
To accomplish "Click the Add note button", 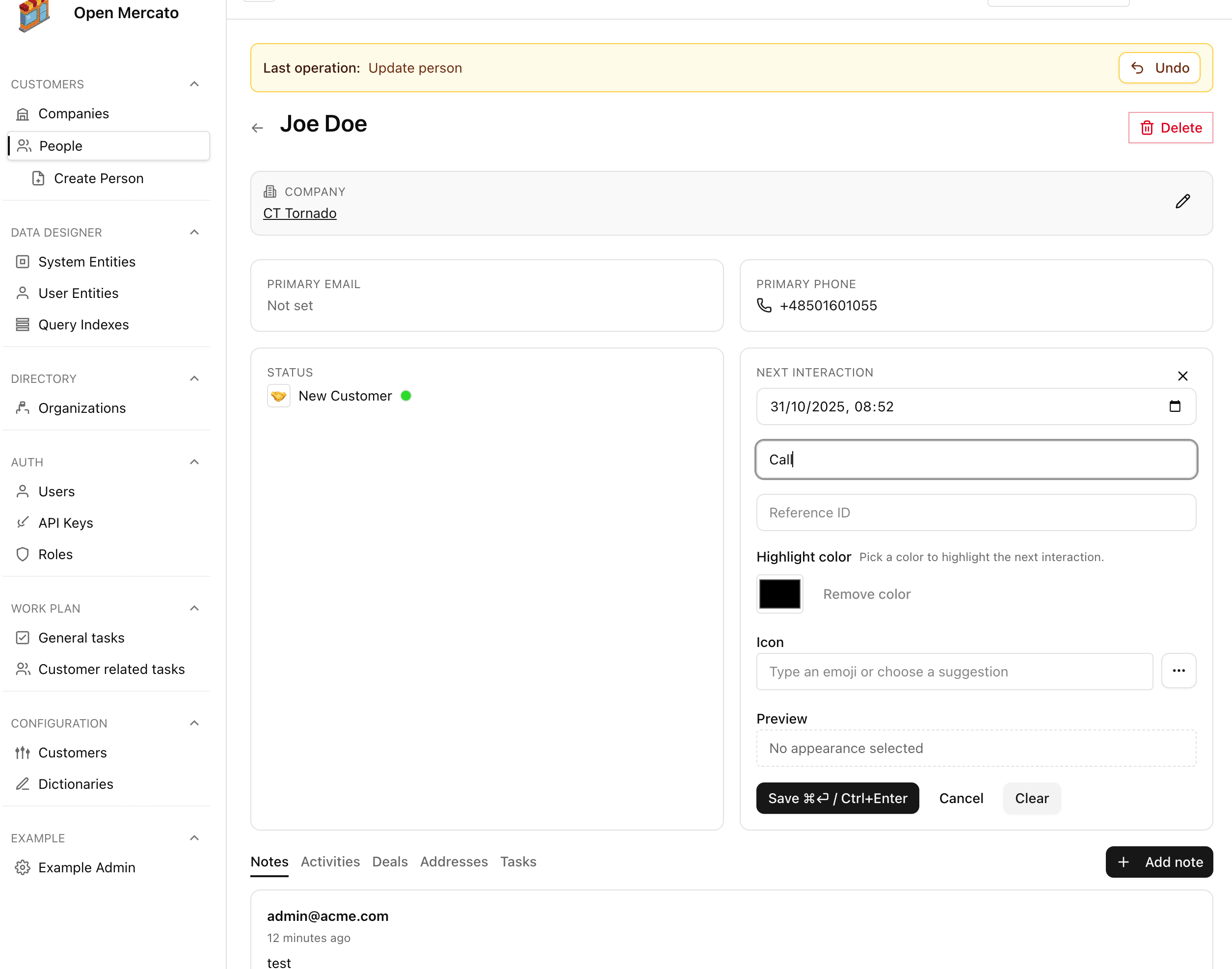I will (x=1159, y=862).
